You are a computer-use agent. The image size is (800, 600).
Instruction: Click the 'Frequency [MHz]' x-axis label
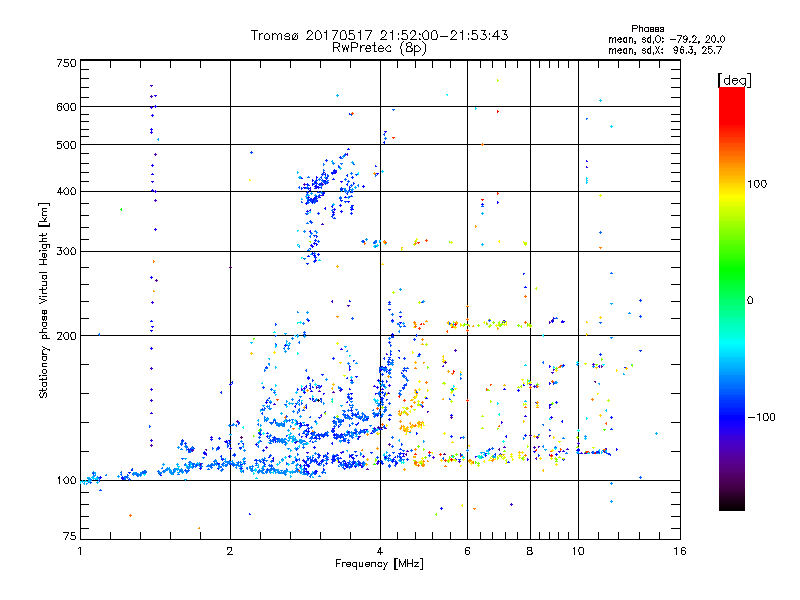click(x=379, y=564)
